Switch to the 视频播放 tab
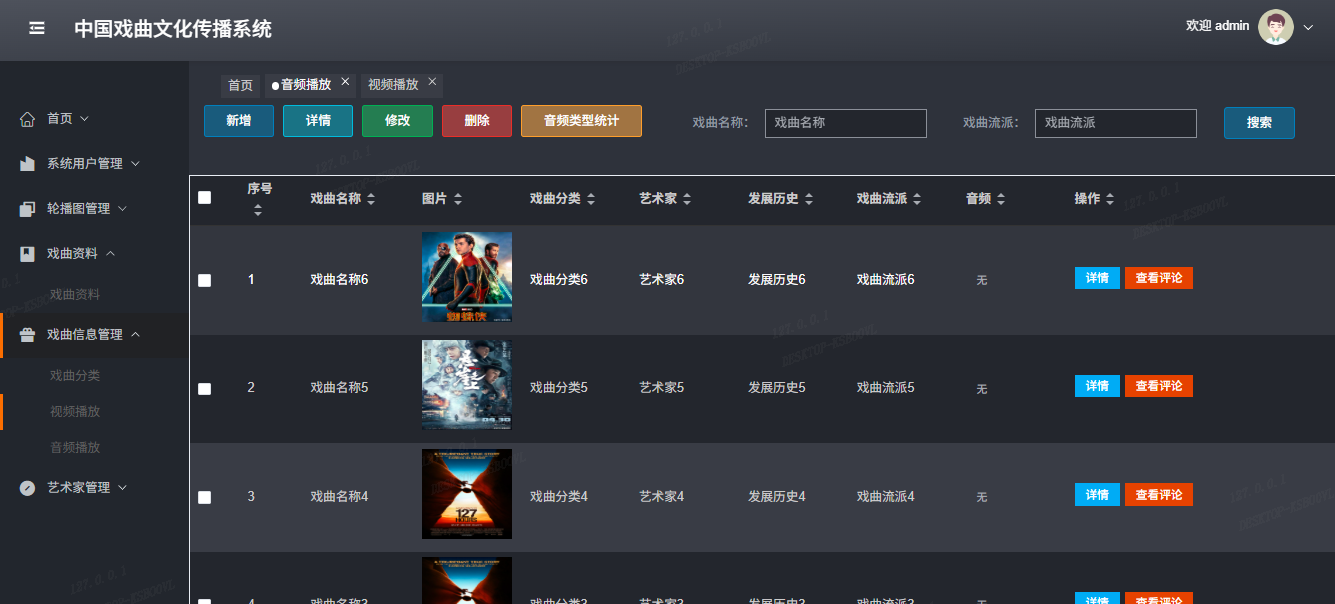 coord(393,85)
